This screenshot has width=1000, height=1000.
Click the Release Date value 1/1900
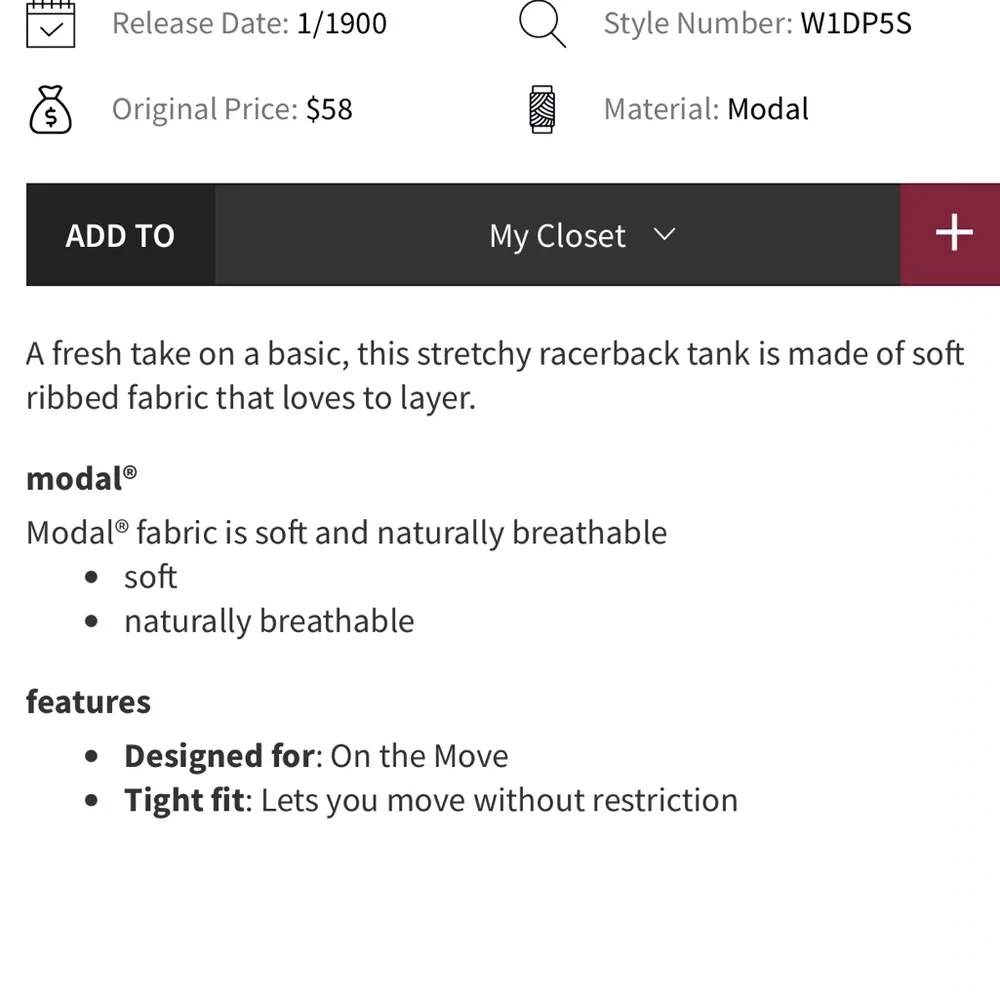point(342,24)
